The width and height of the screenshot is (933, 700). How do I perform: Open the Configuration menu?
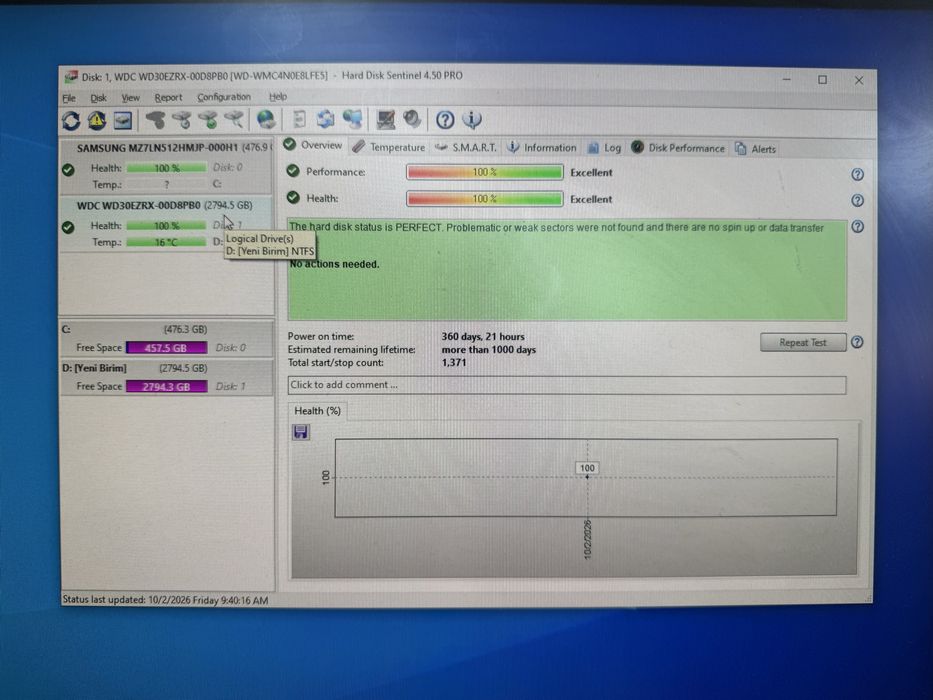coord(224,97)
